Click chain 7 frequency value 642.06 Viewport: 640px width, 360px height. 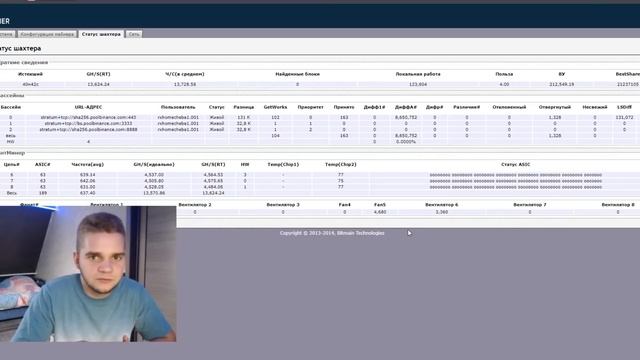(x=88, y=181)
